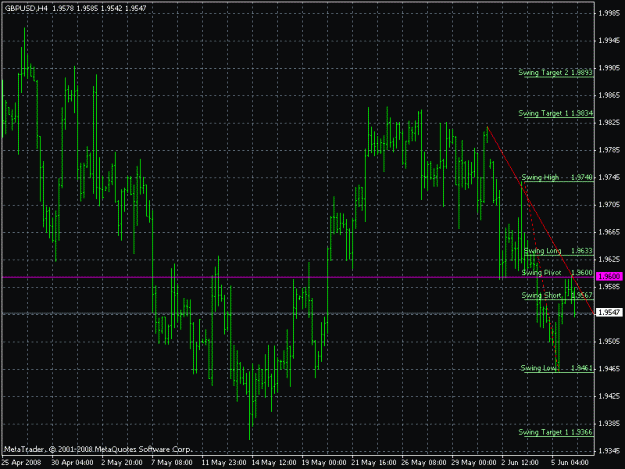This screenshot has height=469, width=625.
Task: Click the 2 May 20:00 time label
Action: click(x=122, y=463)
